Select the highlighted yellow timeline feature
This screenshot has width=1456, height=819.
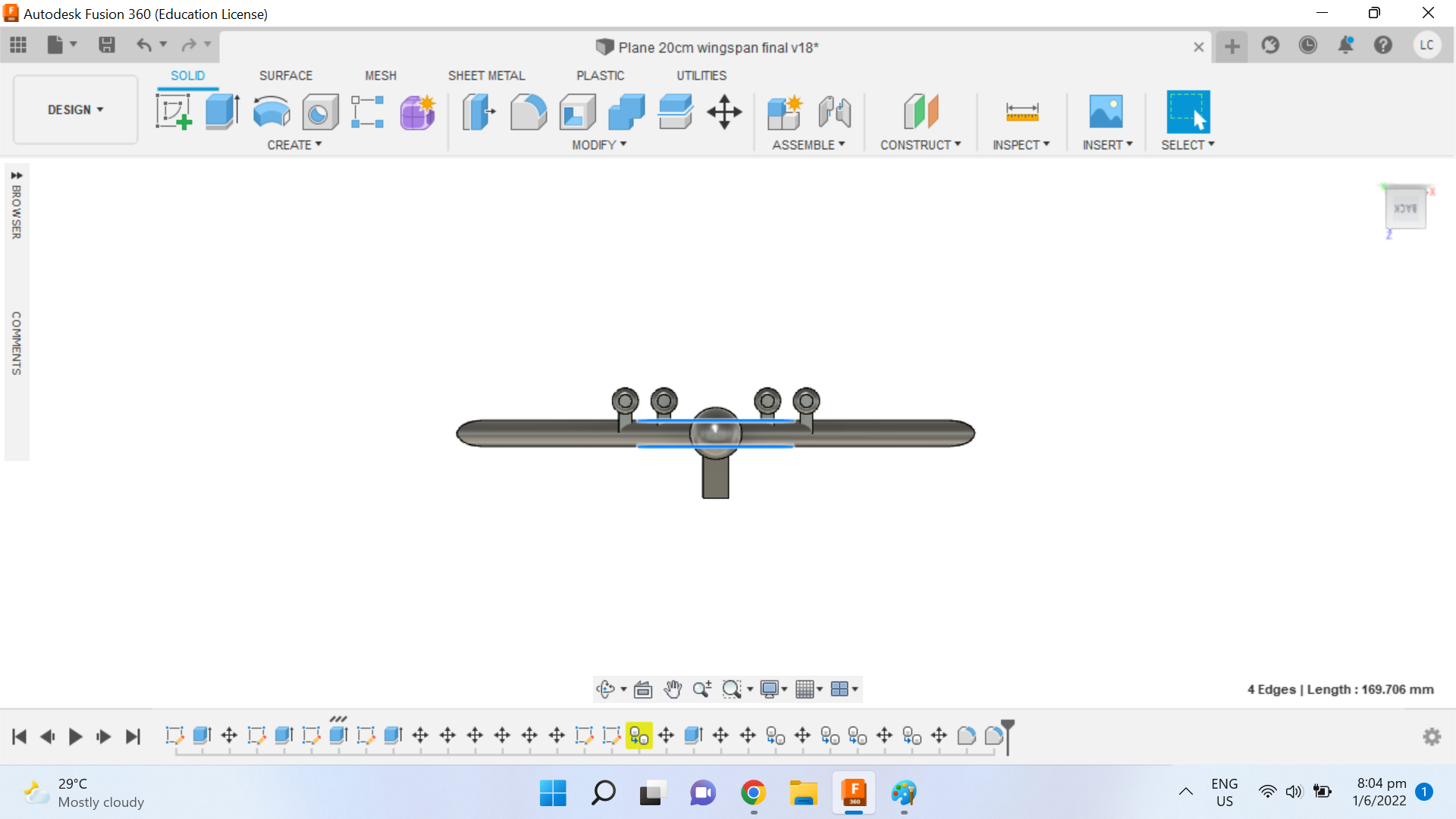[x=639, y=736]
